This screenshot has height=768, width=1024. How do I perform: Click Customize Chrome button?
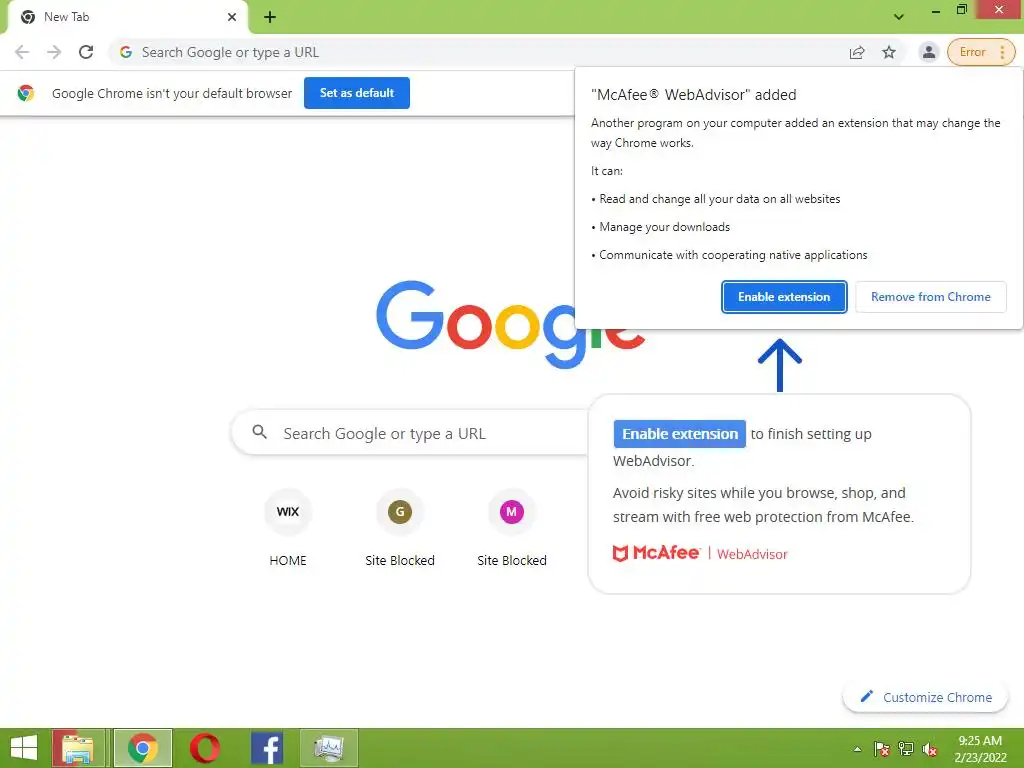(x=925, y=697)
